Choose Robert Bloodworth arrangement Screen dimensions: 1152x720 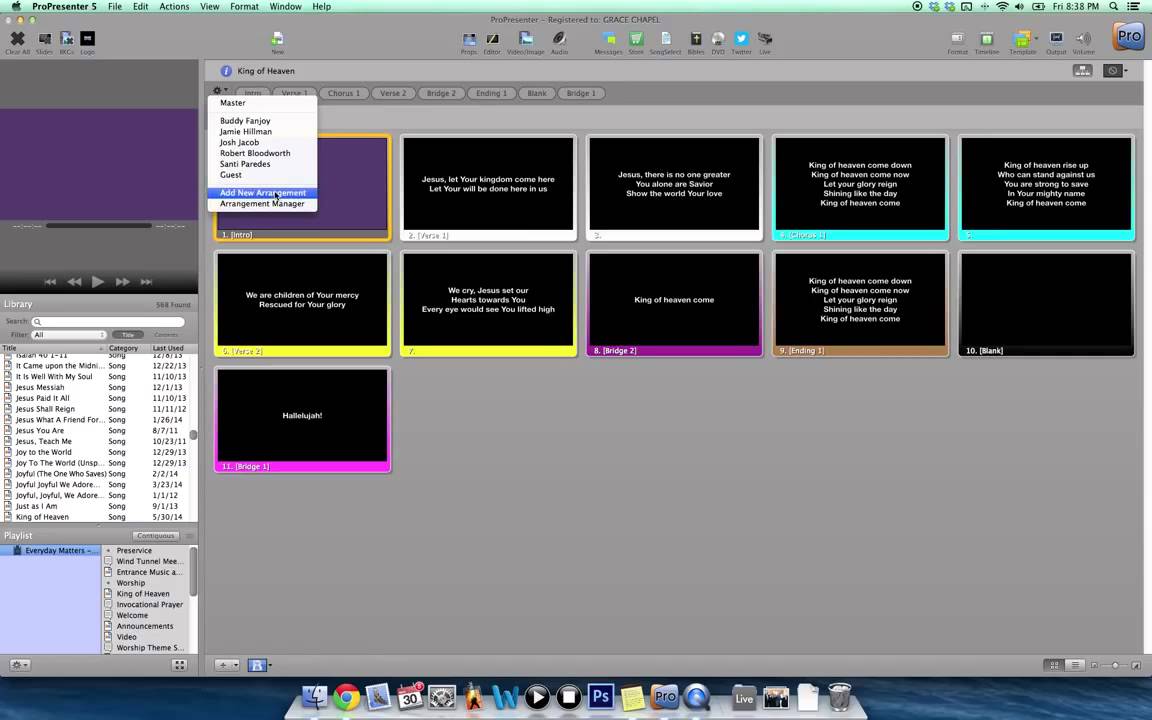[255, 153]
